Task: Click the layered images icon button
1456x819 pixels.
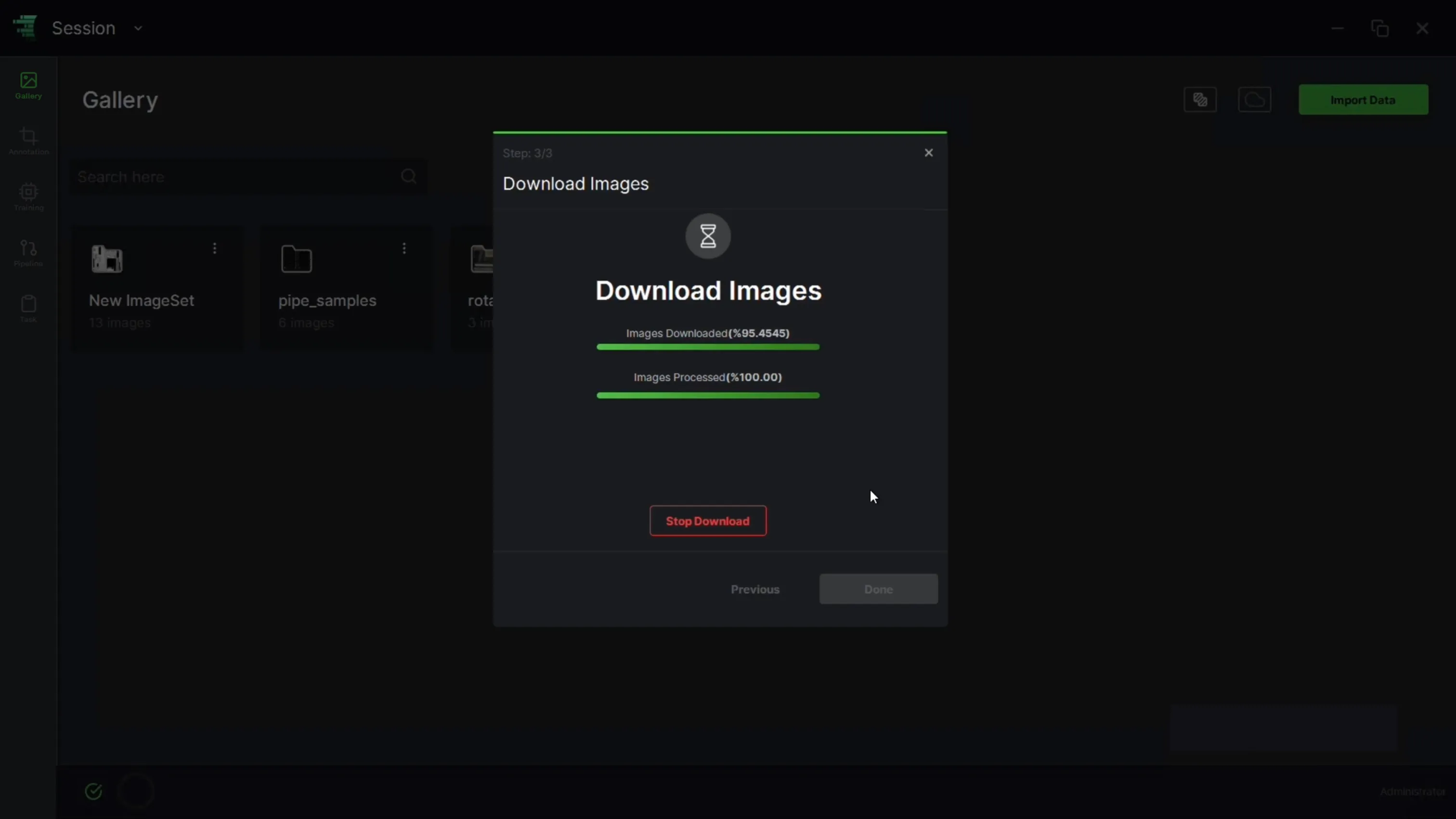Action: tap(1200, 100)
